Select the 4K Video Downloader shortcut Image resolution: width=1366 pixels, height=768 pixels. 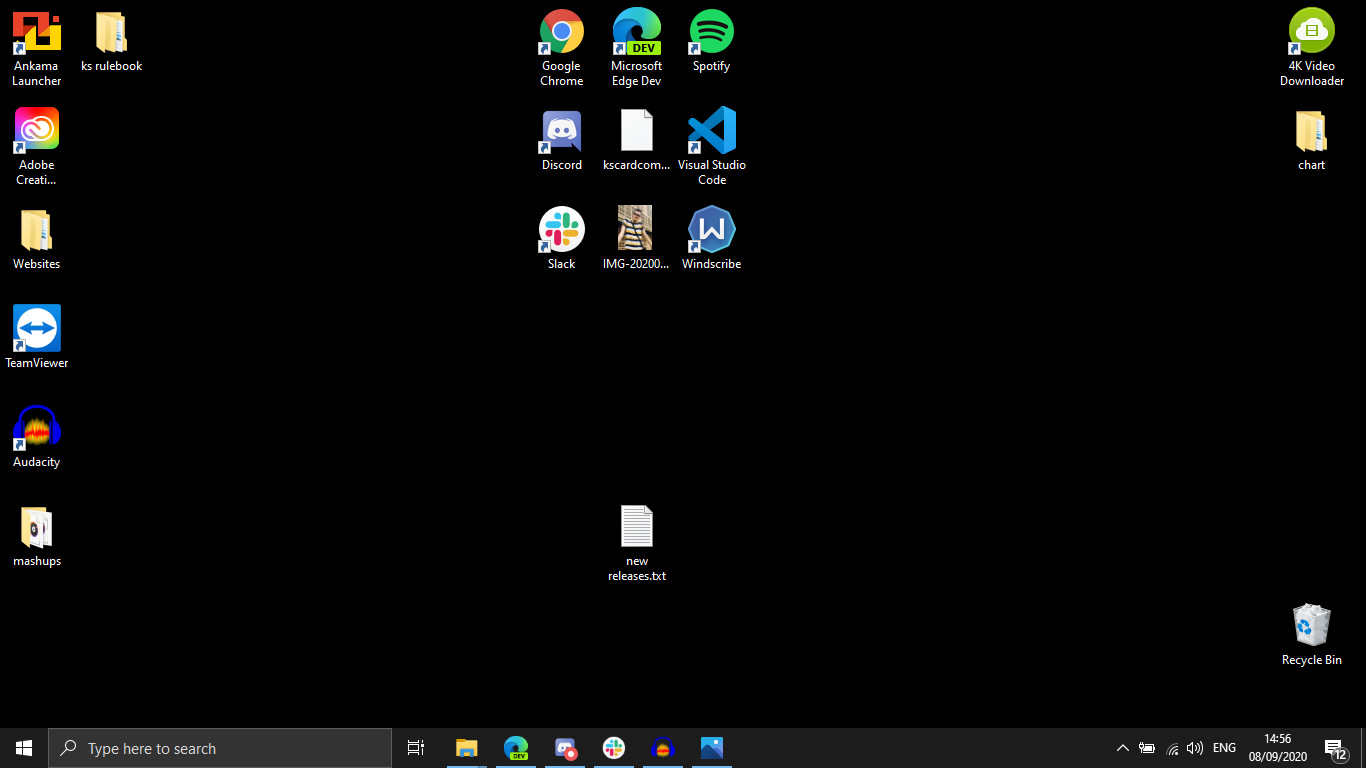coord(1312,48)
